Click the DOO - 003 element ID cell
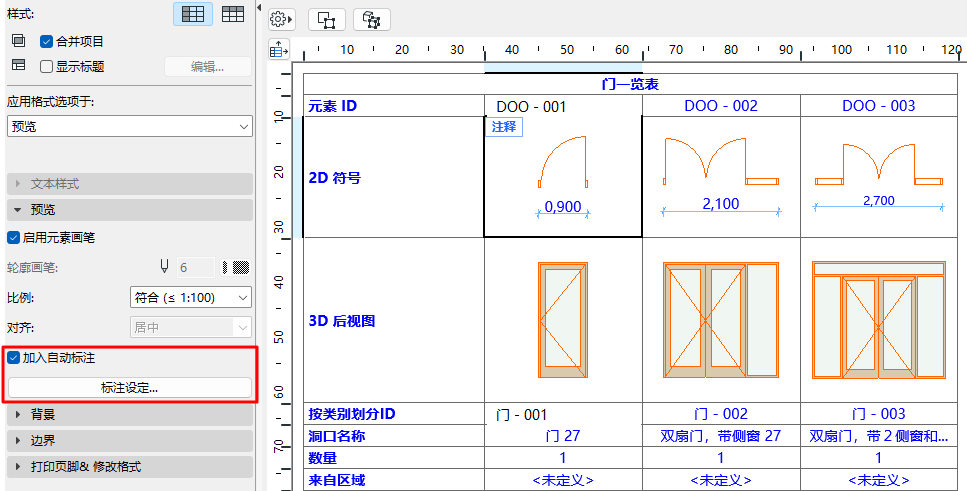The width and height of the screenshot is (967, 491). click(879, 105)
